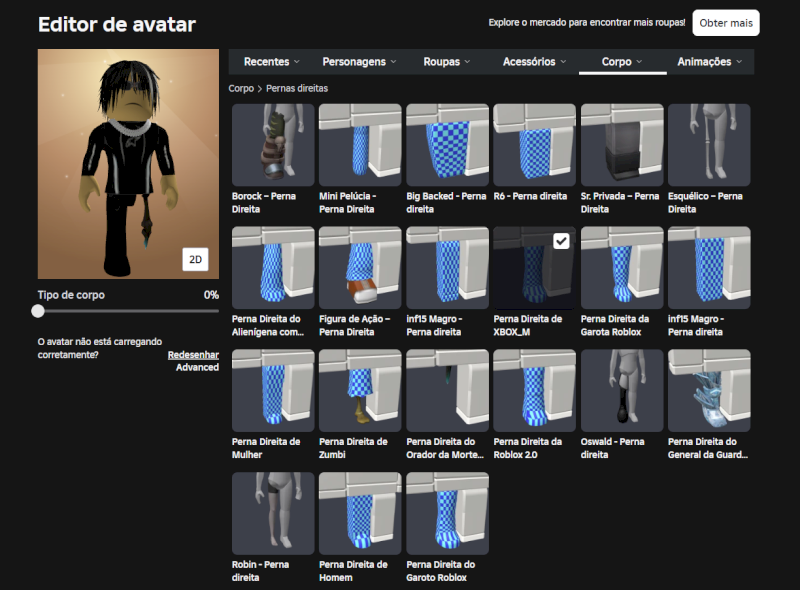The width and height of the screenshot is (800, 590).
Task: Click the R6 - Perna direita label
Action: (530, 196)
